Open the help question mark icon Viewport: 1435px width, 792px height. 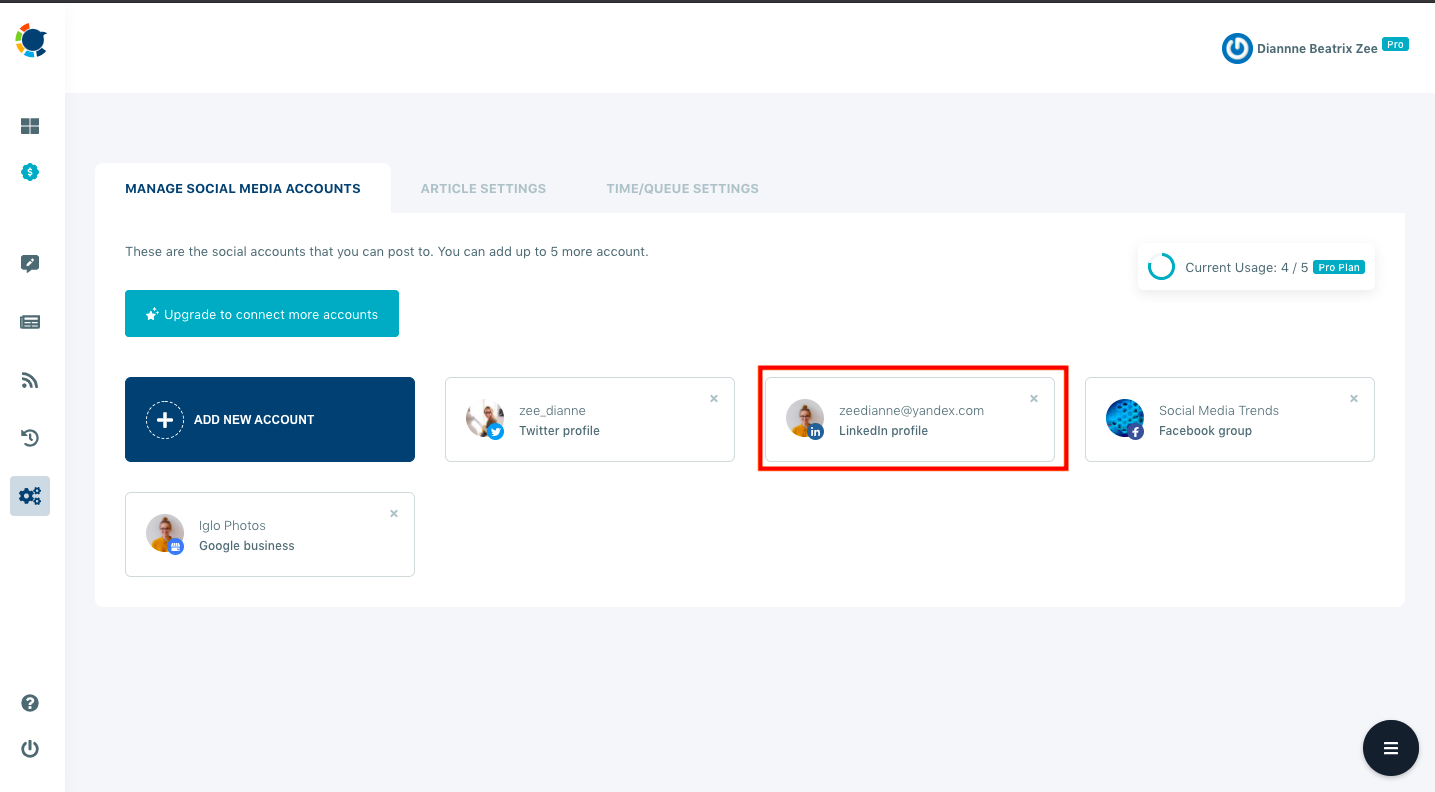(30, 703)
